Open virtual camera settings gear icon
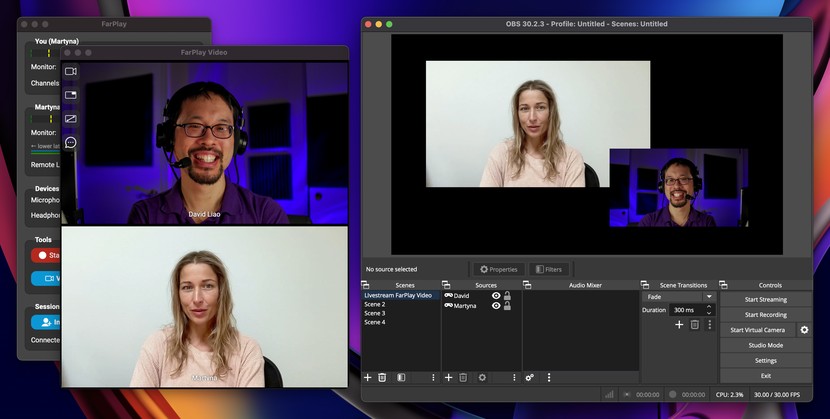This screenshot has height=419, width=830. 804,330
